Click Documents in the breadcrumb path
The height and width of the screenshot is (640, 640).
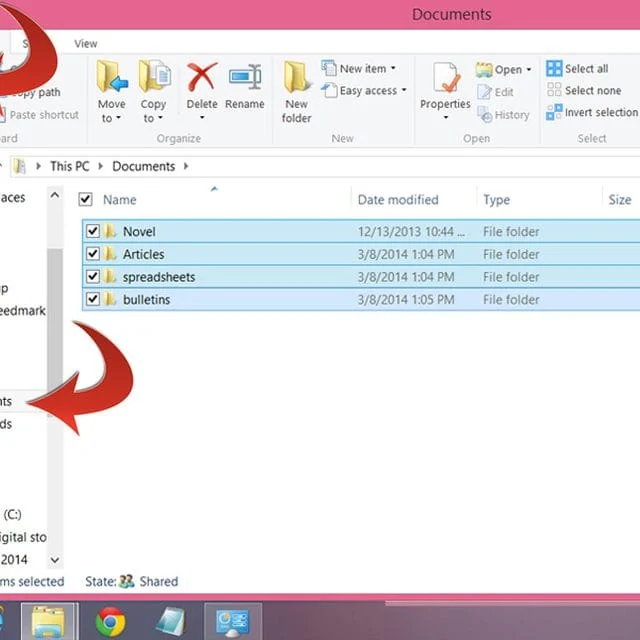tap(144, 166)
